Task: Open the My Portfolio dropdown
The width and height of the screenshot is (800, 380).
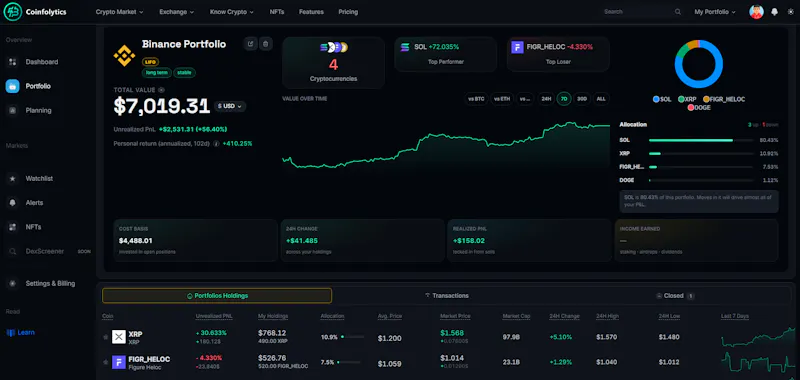Action: coord(715,12)
